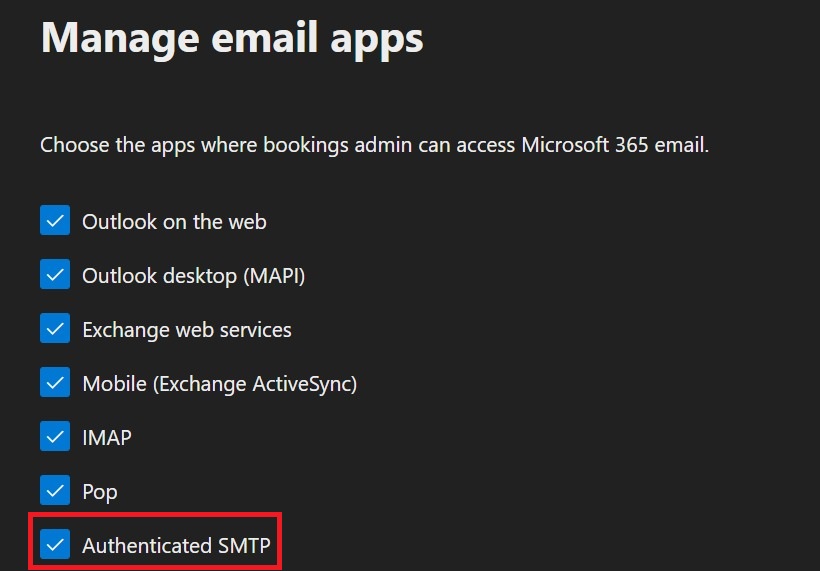
Task: Toggle the Exchange web services checkbox
Action: 55,329
